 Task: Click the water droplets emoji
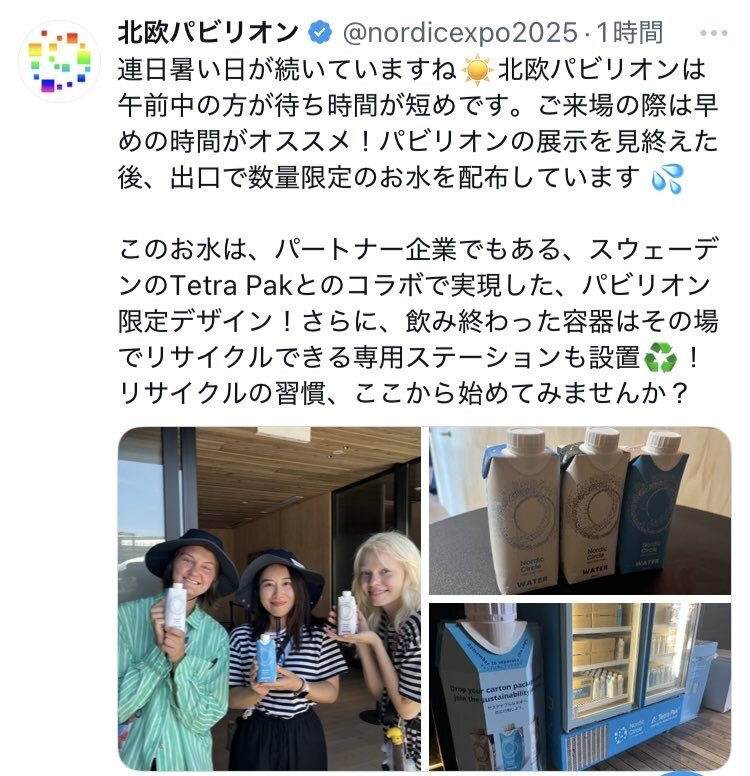(667, 179)
